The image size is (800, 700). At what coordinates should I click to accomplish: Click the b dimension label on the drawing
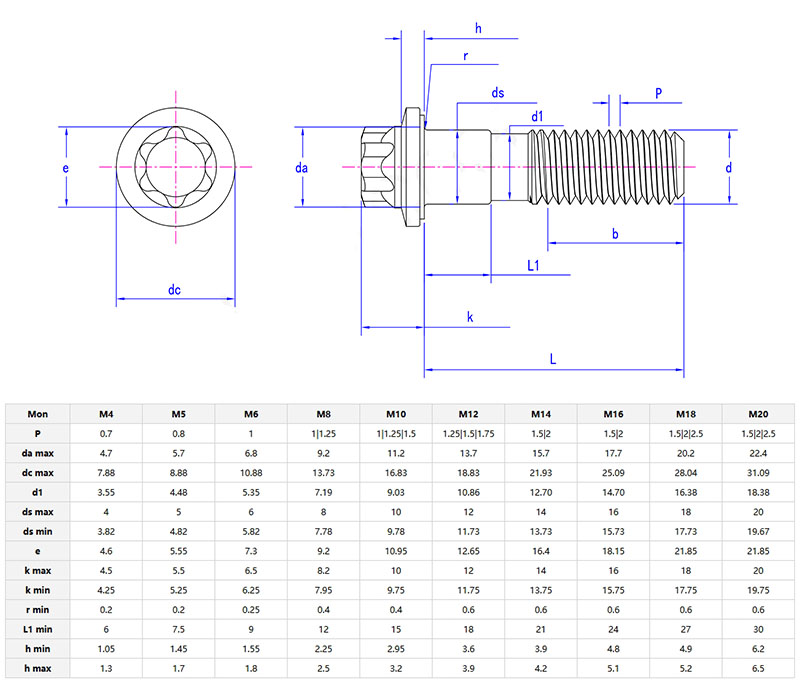(x=614, y=234)
